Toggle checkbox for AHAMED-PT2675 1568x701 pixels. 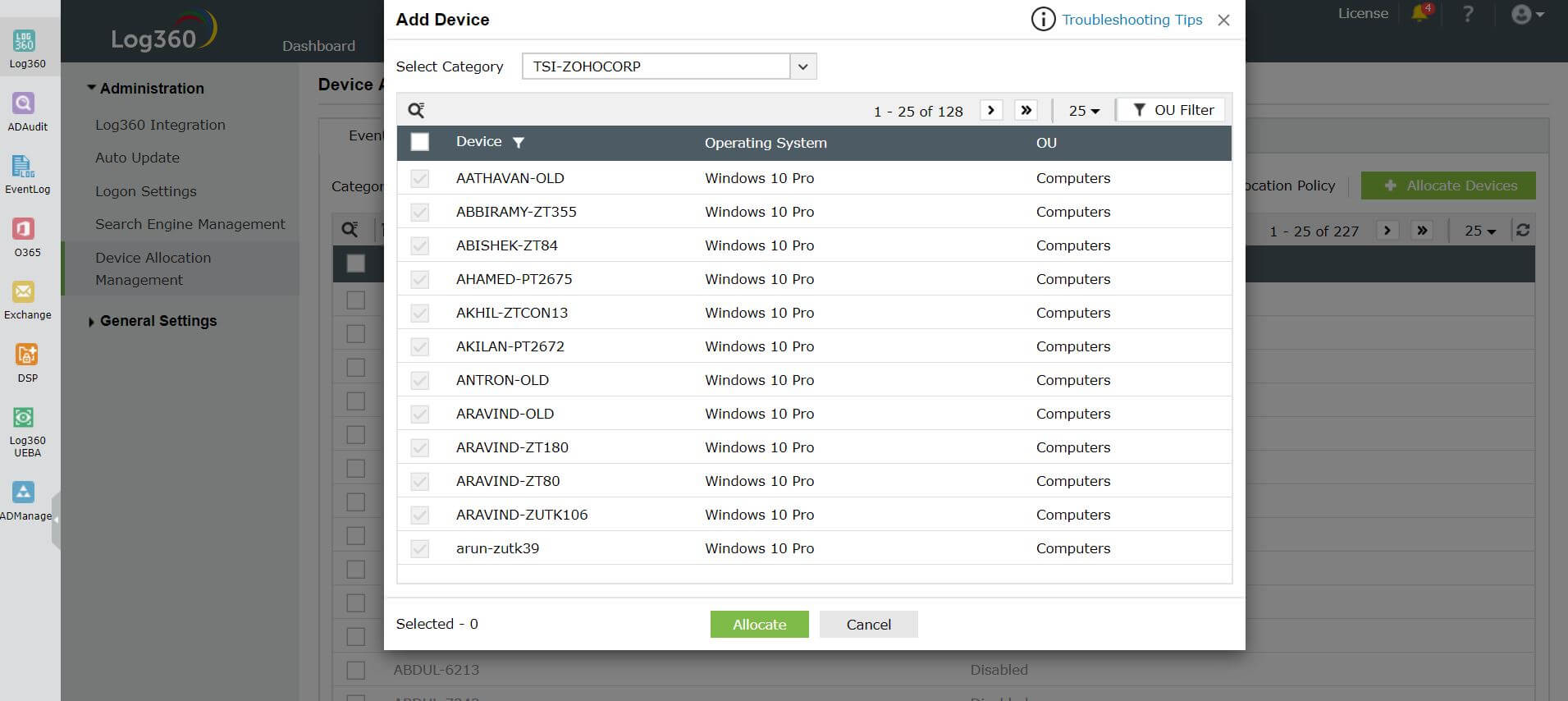[419, 279]
